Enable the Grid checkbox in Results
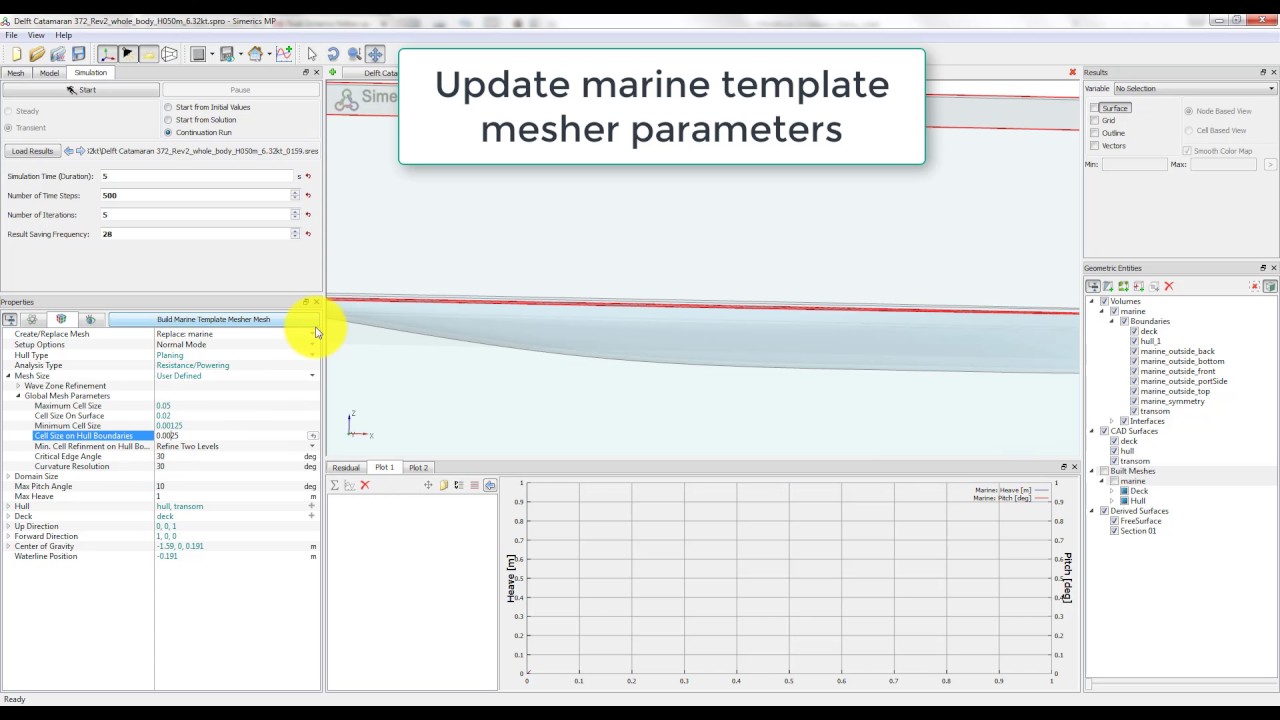This screenshot has height=720, width=1280. [x=1095, y=120]
